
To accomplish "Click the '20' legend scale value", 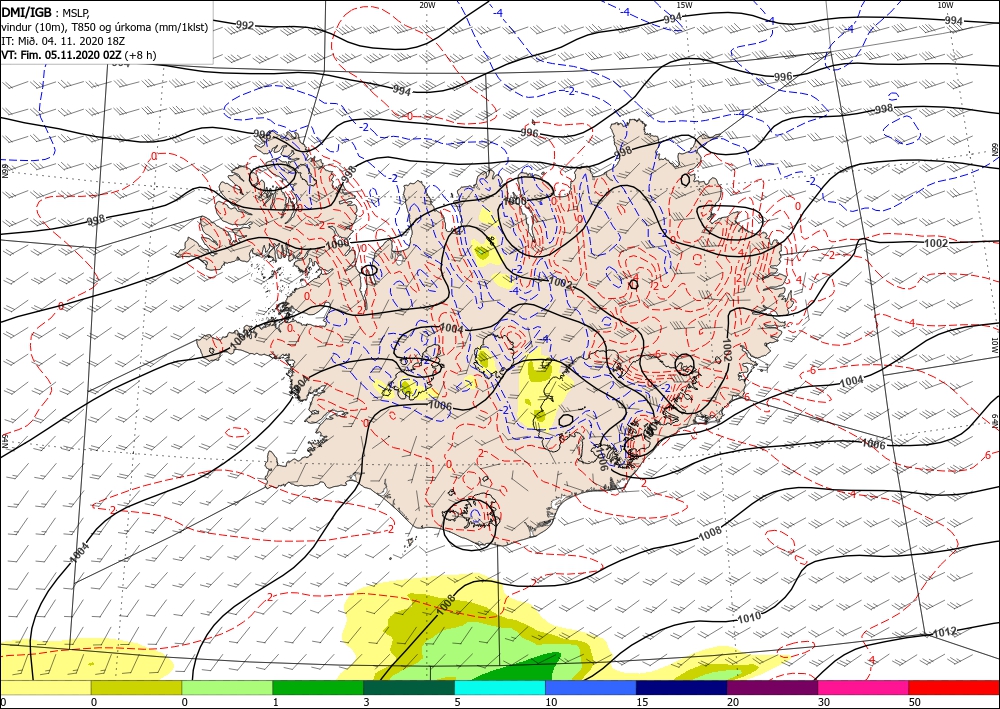I will tap(732, 702).
